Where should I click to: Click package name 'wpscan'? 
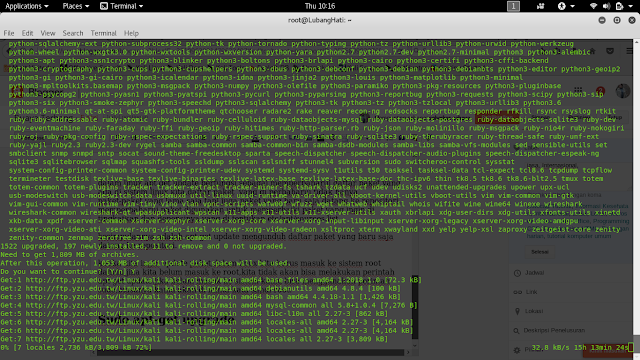click(x=207, y=213)
